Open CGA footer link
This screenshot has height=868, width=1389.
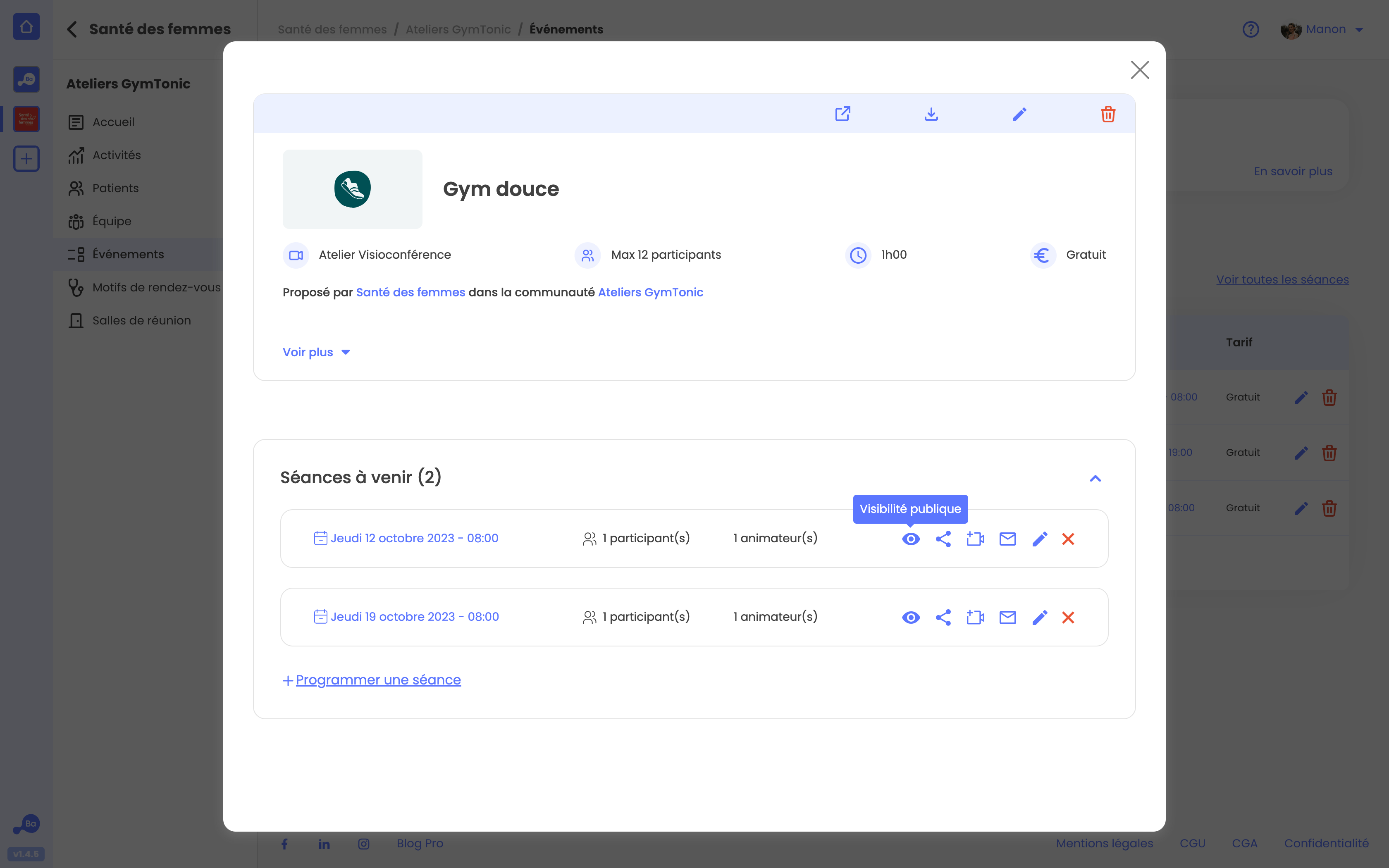[x=1244, y=843]
